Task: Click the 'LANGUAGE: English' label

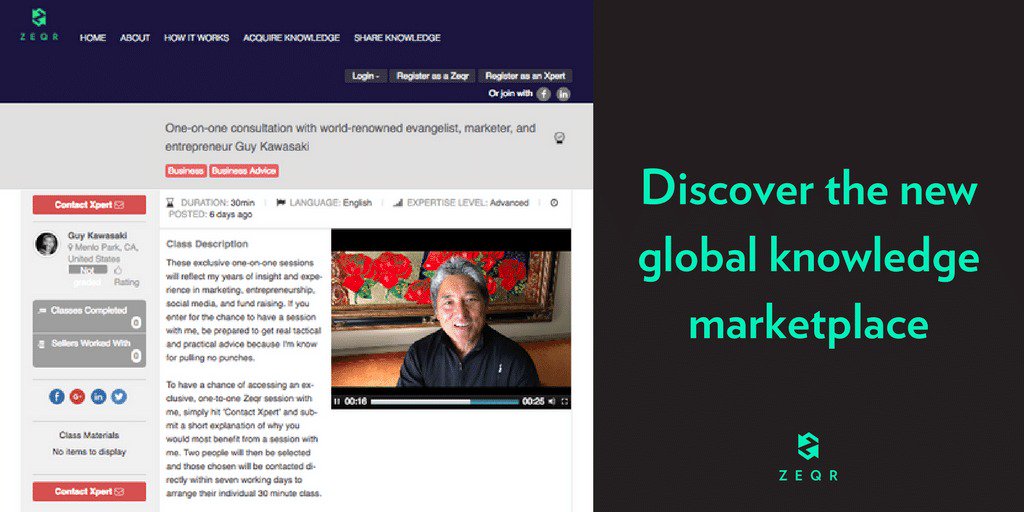Action: pyautogui.click(x=330, y=202)
